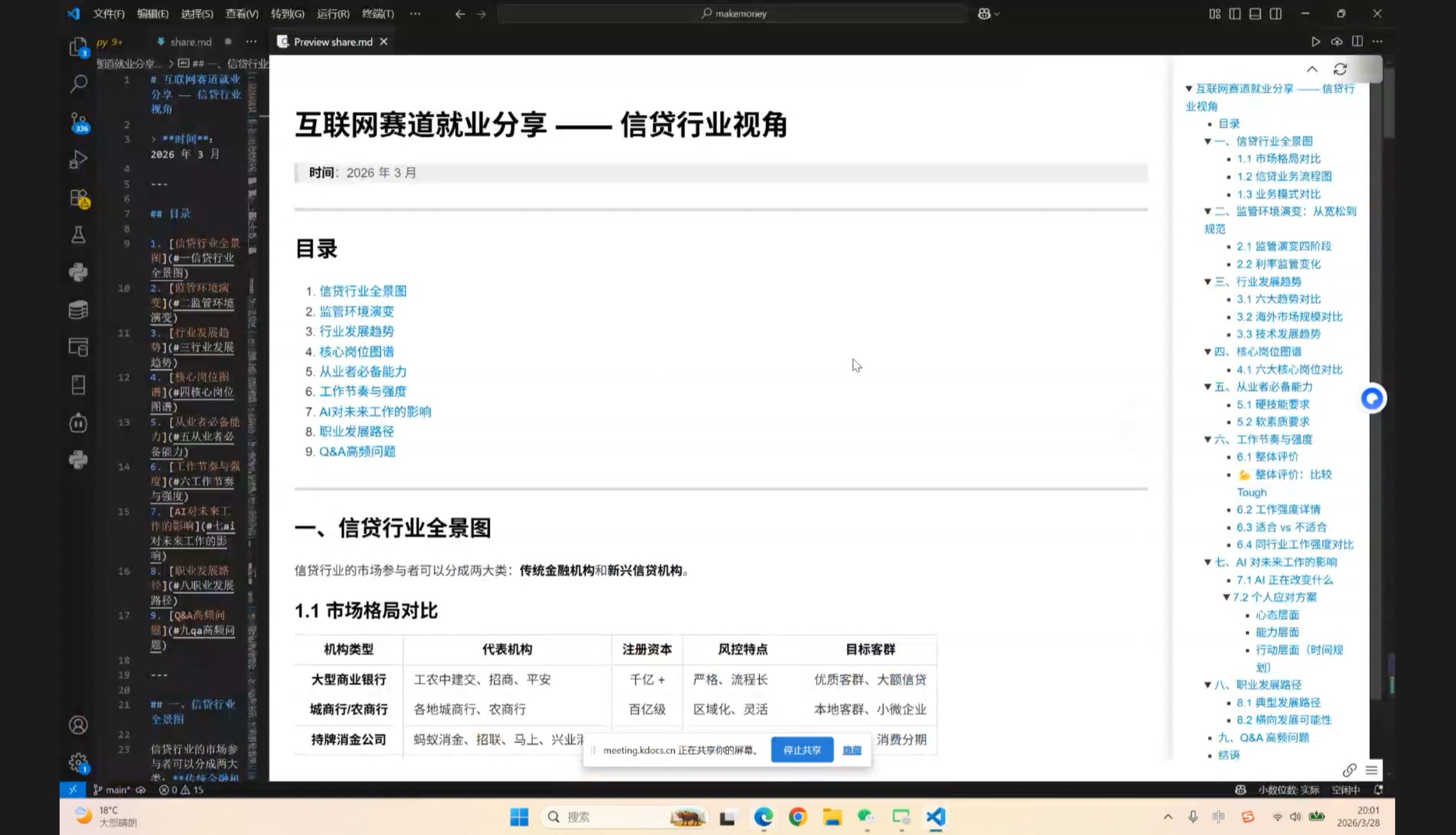Refresh the outline panel

[1339, 69]
